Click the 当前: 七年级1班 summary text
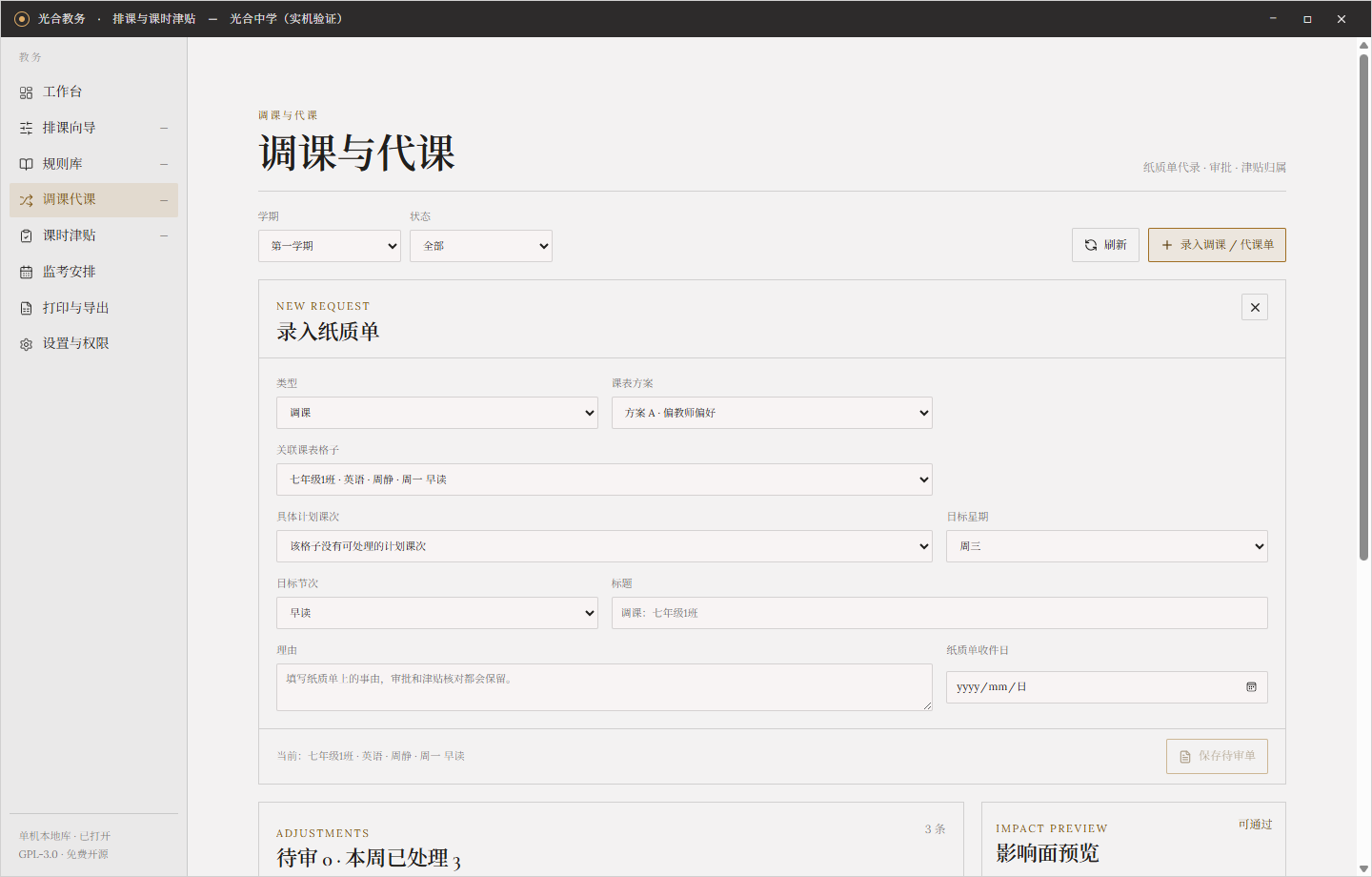 [371, 756]
